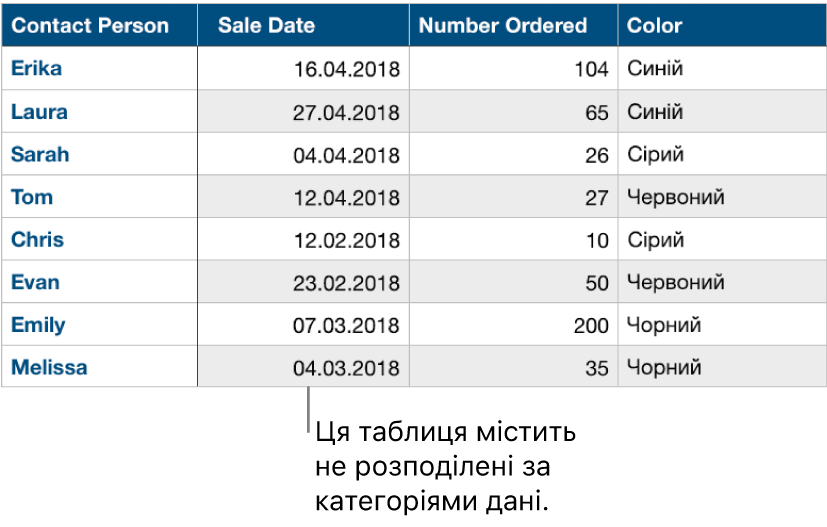Select the Color column header
Viewport: 827px width, 527px height.
[x=655, y=26]
